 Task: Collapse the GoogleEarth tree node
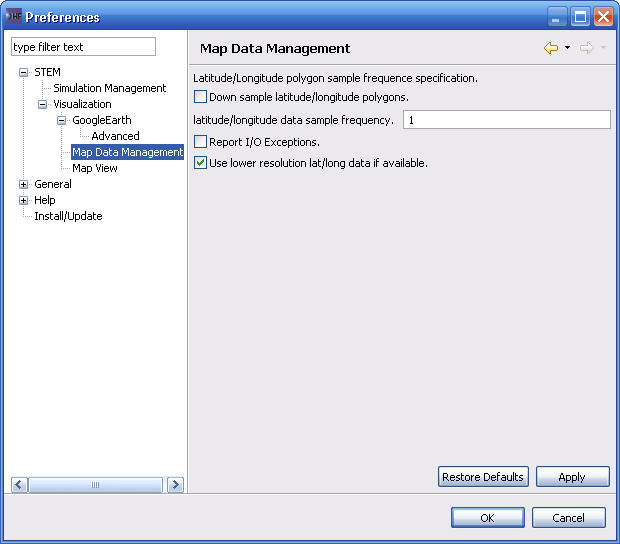pos(62,120)
